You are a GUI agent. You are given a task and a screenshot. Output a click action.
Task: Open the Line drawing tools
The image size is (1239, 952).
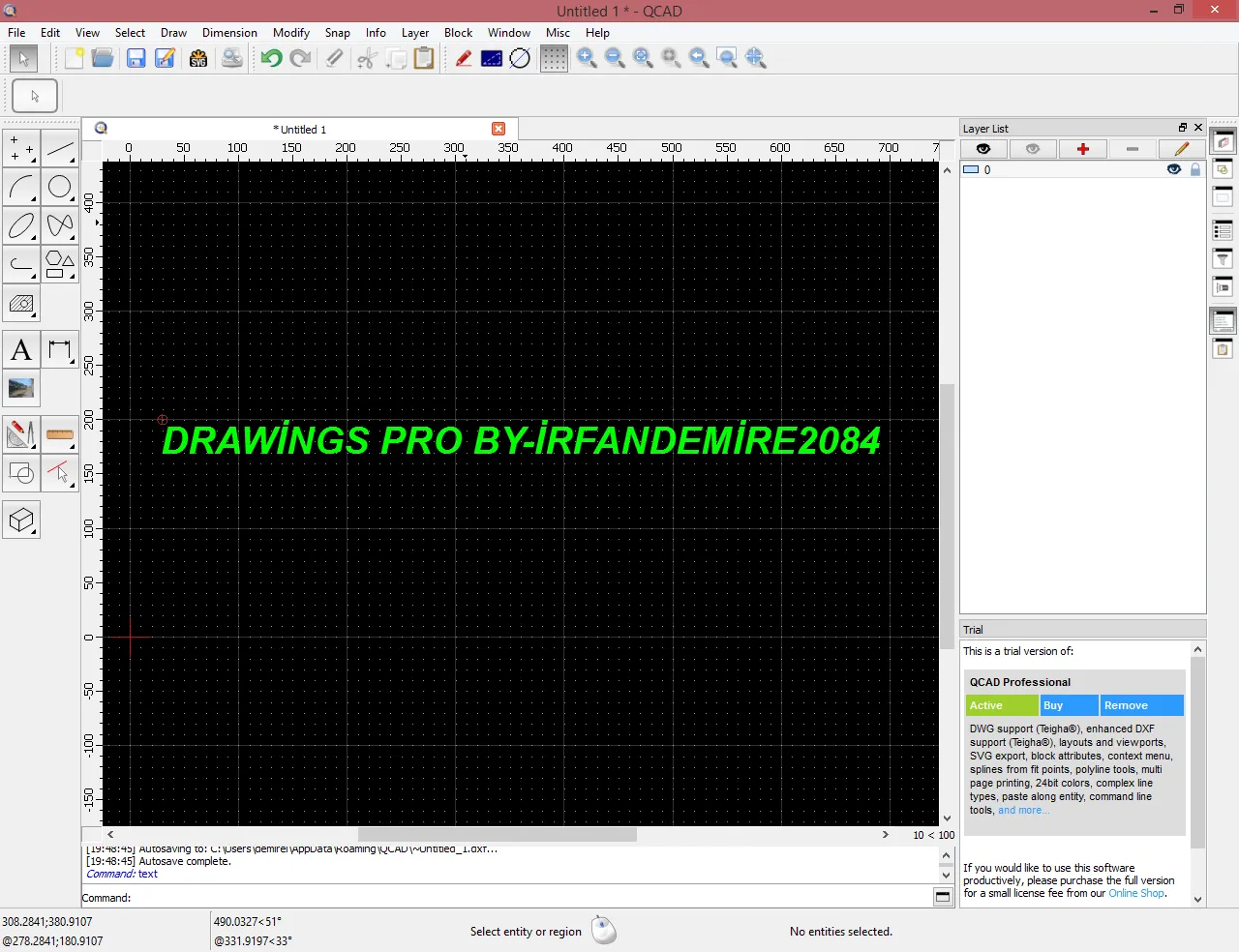60,149
